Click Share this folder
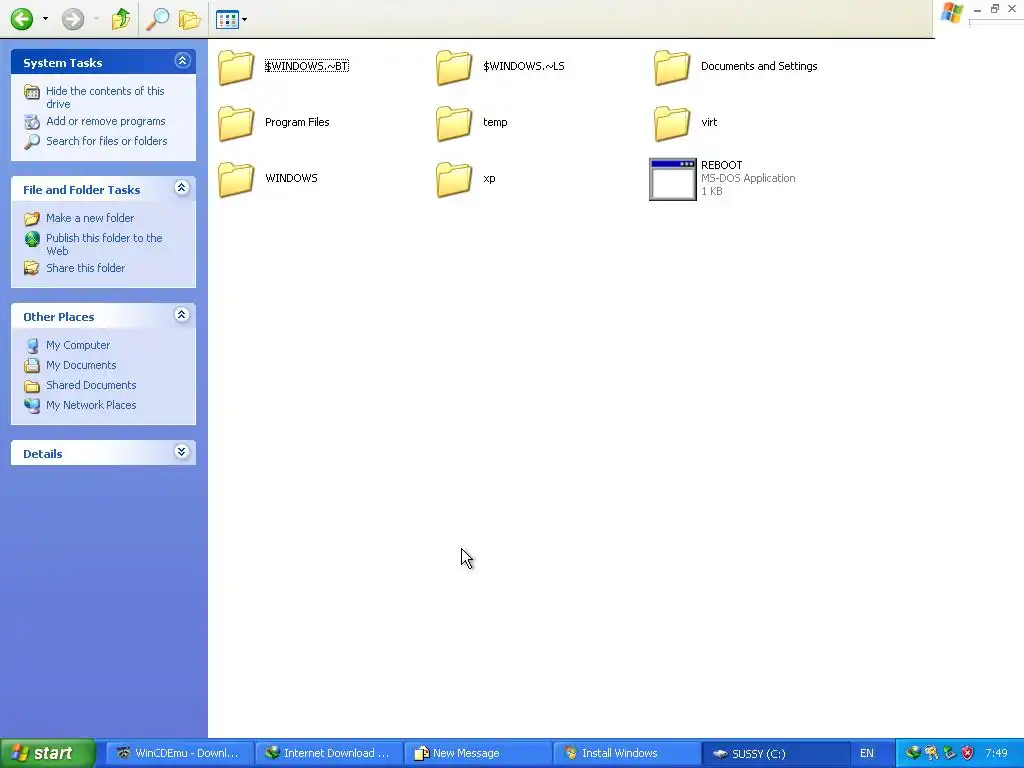This screenshot has height=768, width=1024. point(85,268)
